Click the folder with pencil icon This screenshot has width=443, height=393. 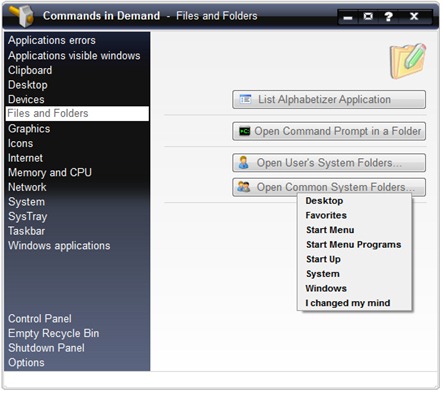(x=408, y=61)
